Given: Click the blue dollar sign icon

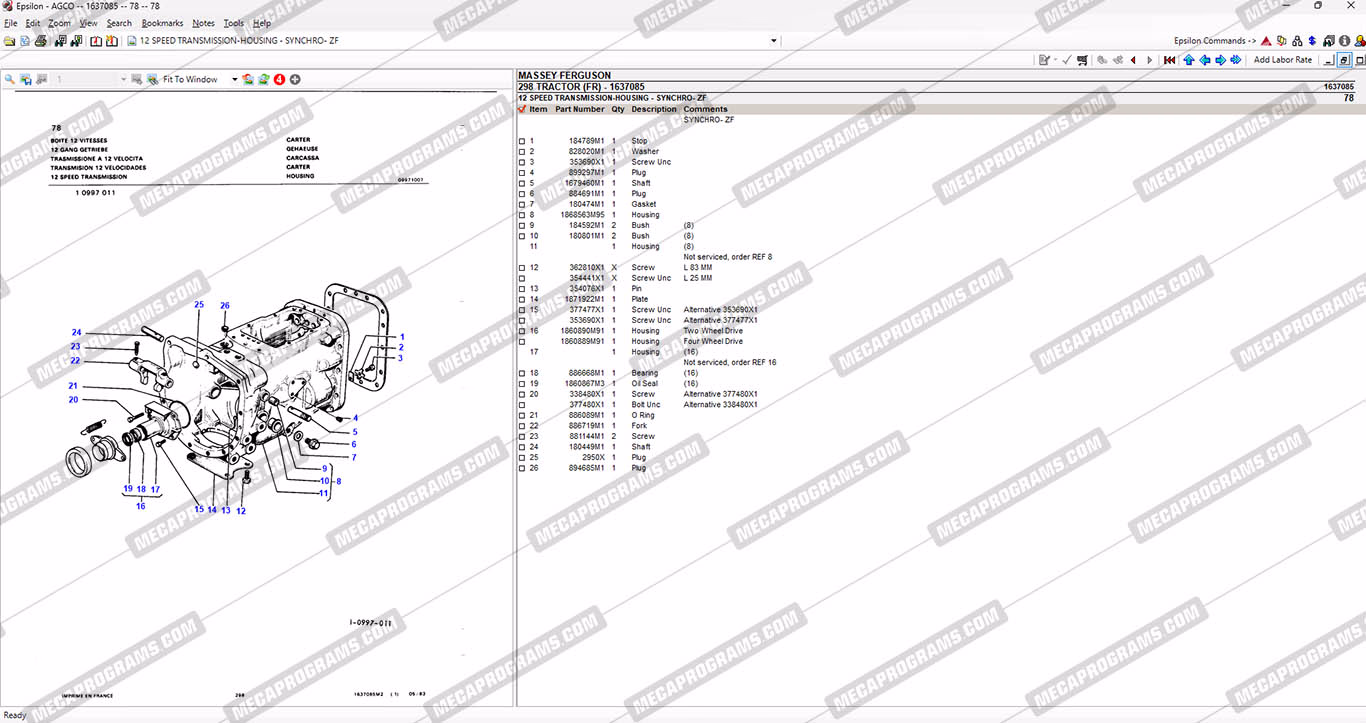Looking at the screenshot, I should 1311,41.
